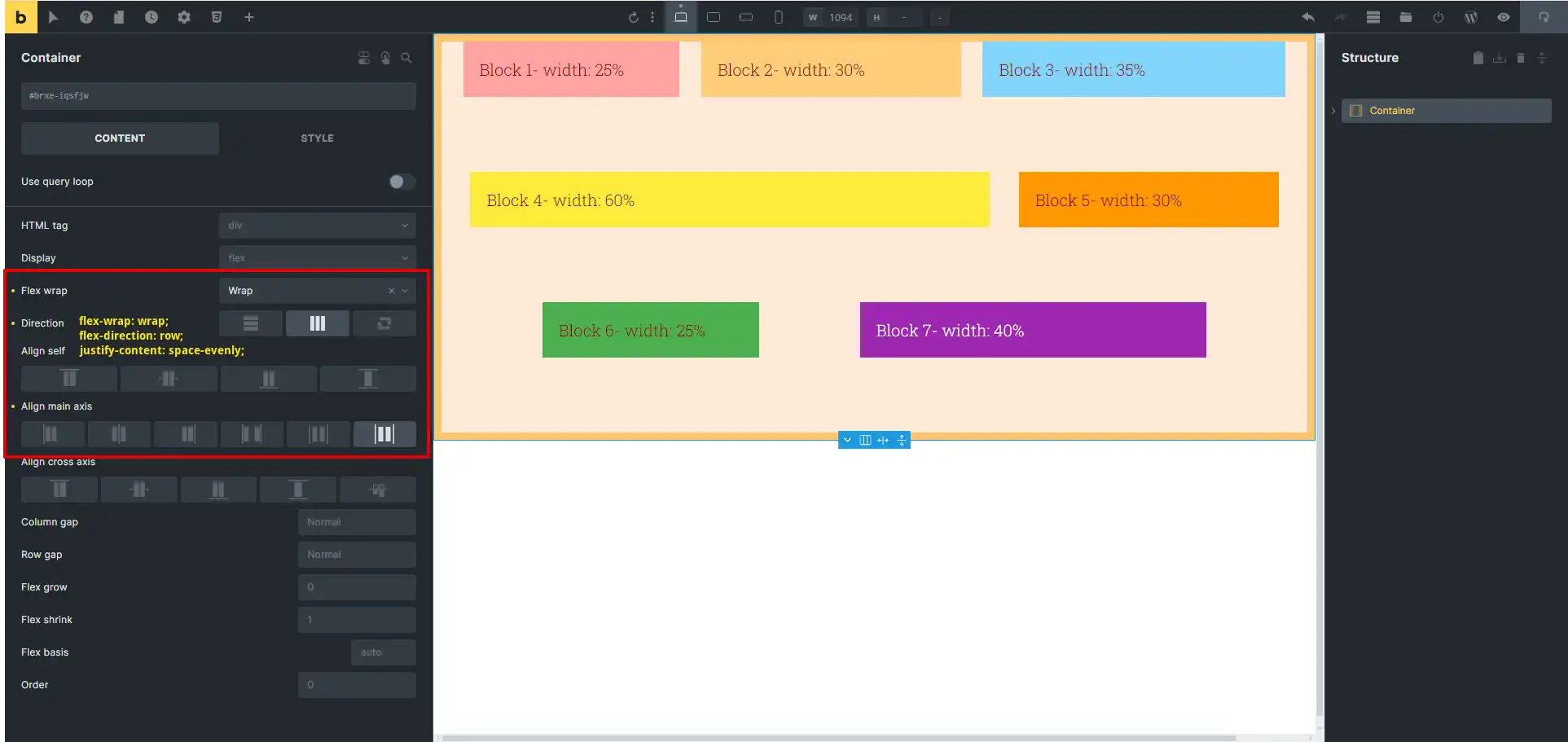Switch to the CONTENT tab
This screenshot has width=1568, height=742.
click(x=120, y=138)
